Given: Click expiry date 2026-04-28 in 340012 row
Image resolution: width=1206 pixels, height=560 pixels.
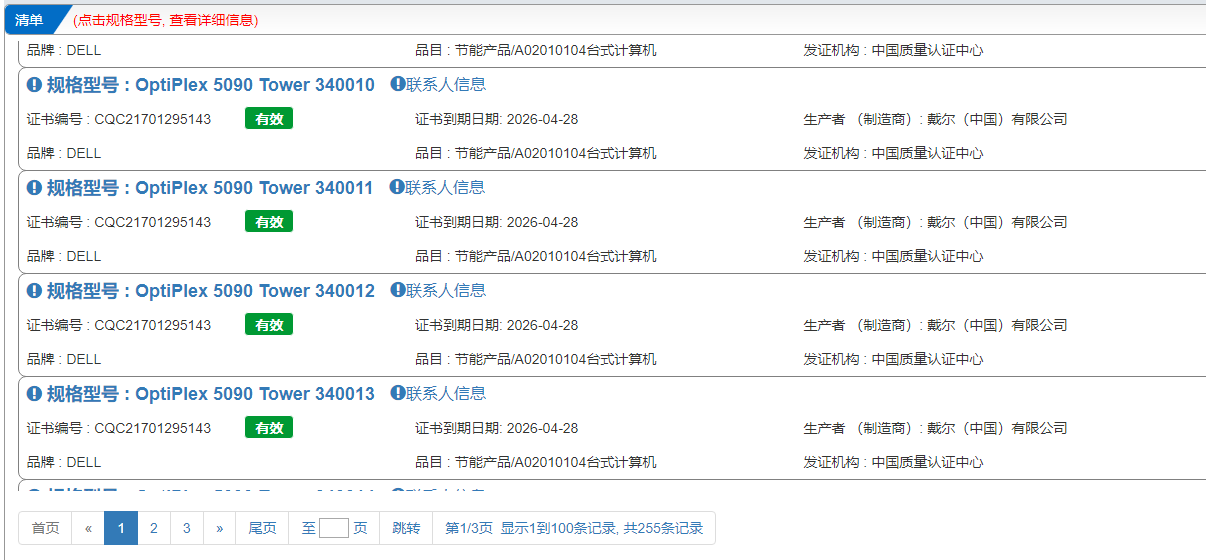Looking at the screenshot, I should [x=543, y=326].
